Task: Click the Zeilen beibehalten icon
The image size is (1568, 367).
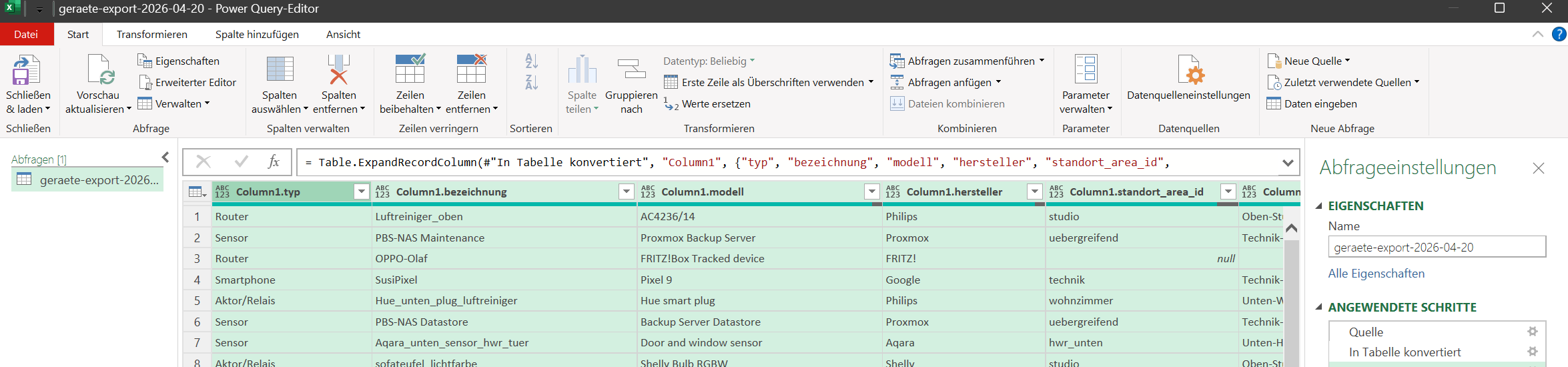Action: [410, 70]
